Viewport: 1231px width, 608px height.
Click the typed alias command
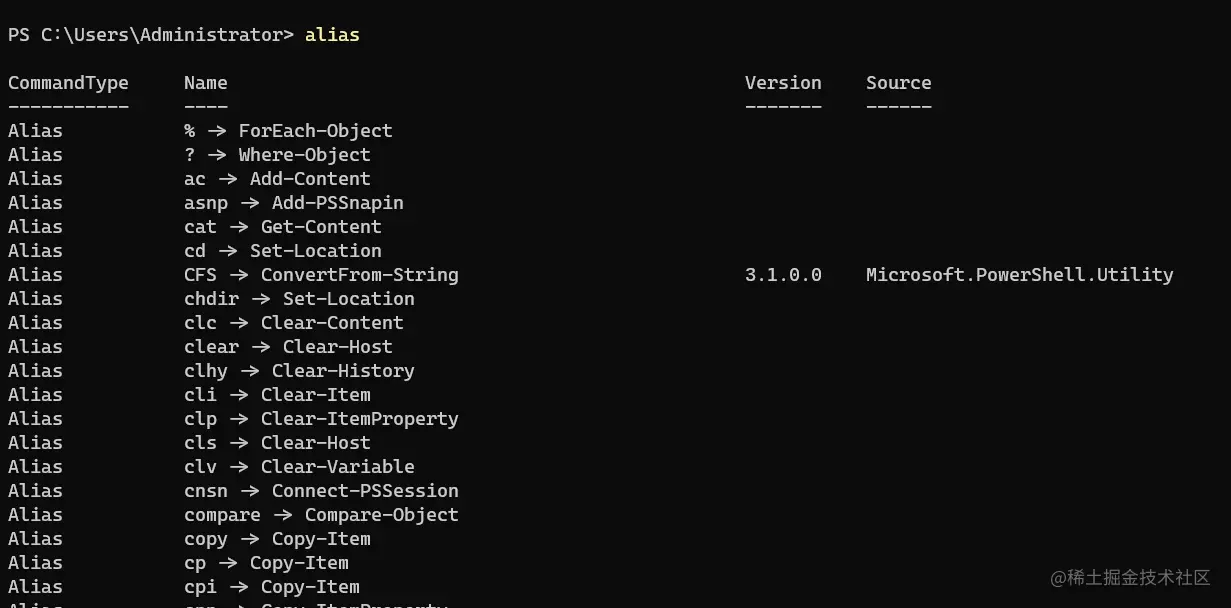pos(332,35)
